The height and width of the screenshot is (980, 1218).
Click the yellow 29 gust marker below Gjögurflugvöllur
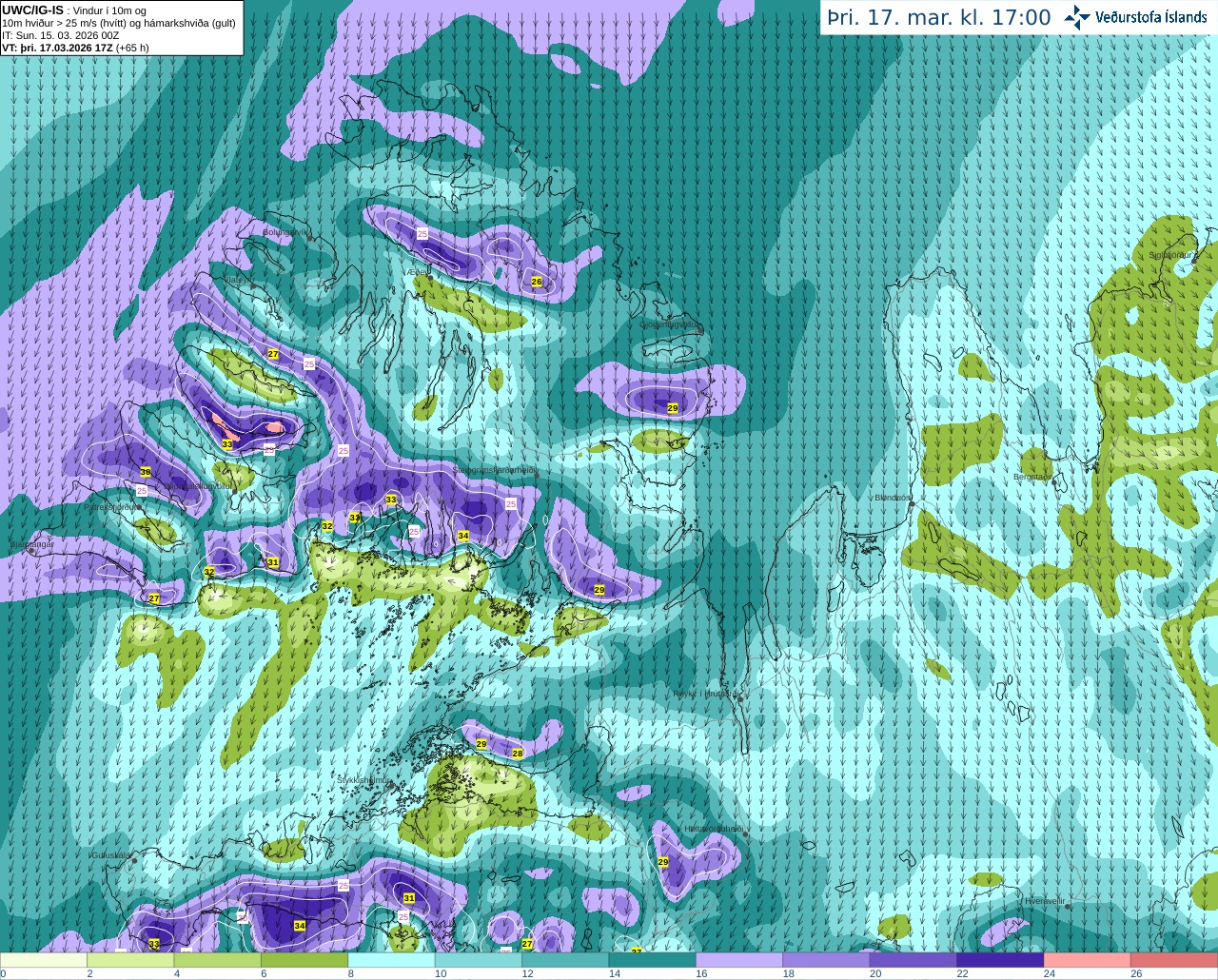pyautogui.click(x=672, y=408)
